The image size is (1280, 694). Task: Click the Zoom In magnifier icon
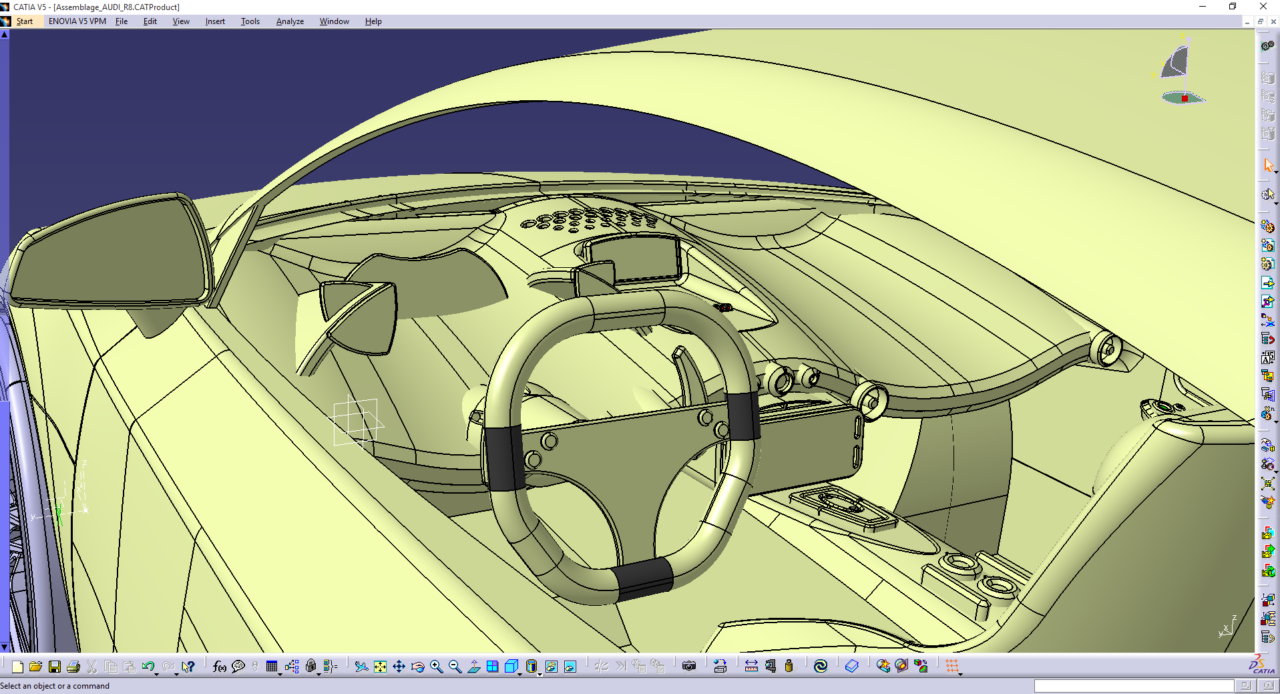point(437,666)
